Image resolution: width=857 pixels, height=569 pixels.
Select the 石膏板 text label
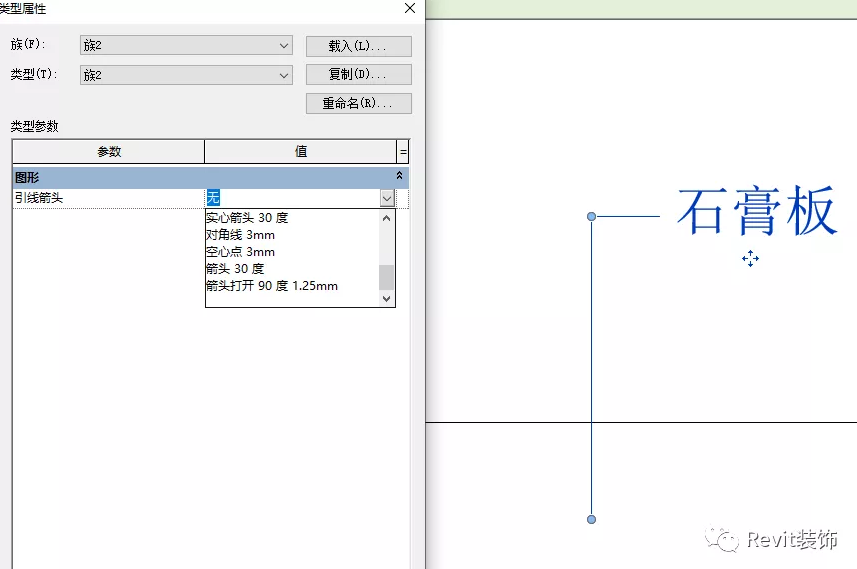click(x=755, y=212)
